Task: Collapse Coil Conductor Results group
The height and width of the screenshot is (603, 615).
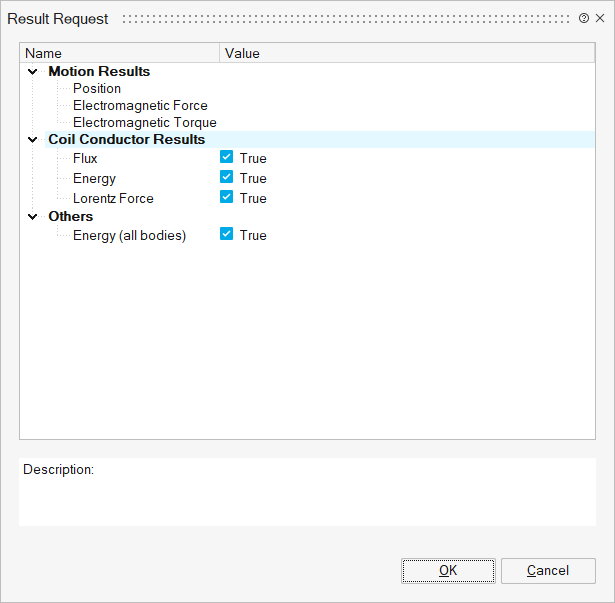Action: pos(34,140)
